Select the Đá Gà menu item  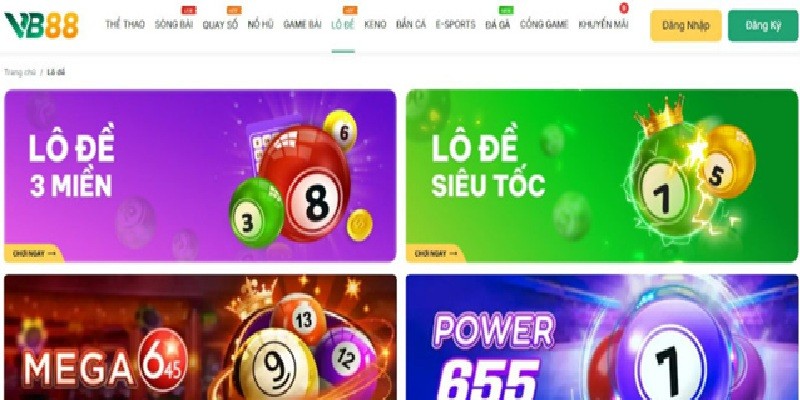tap(497, 24)
